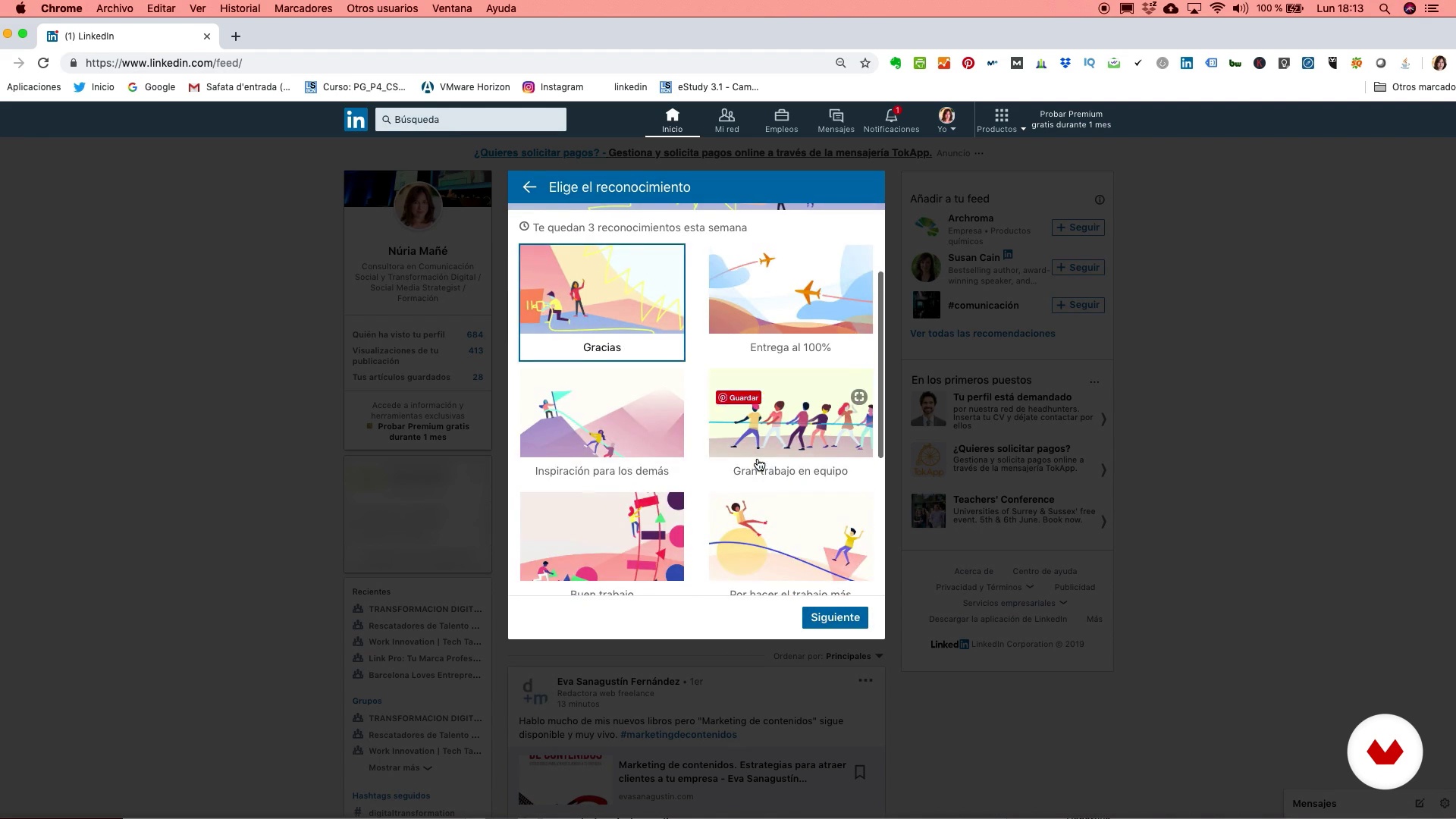Select Entrega al 100% recognition
Viewport: 1456px width, 819px height.
point(790,302)
